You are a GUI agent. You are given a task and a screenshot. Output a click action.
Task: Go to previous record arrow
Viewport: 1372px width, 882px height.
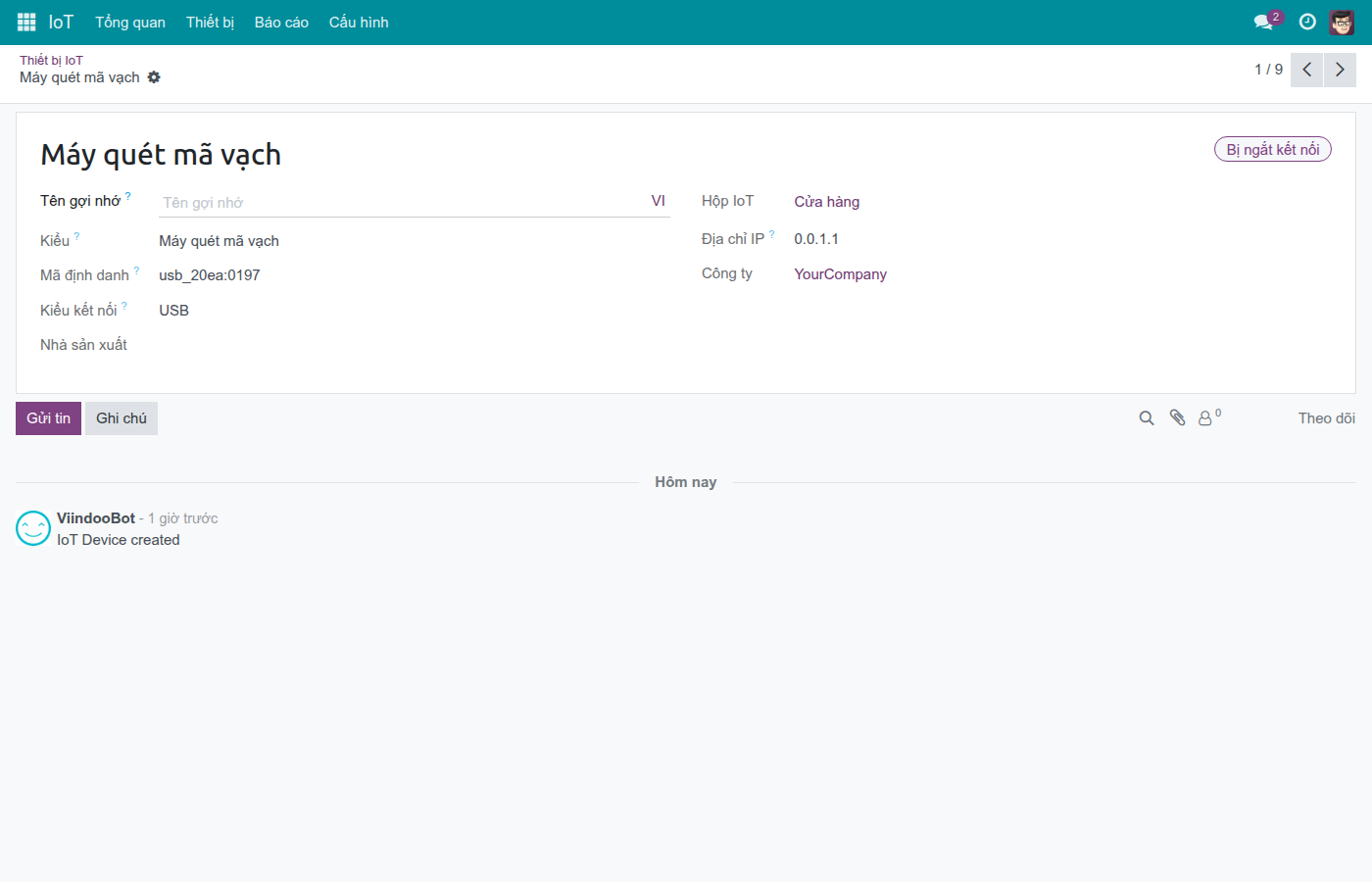coord(1306,70)
